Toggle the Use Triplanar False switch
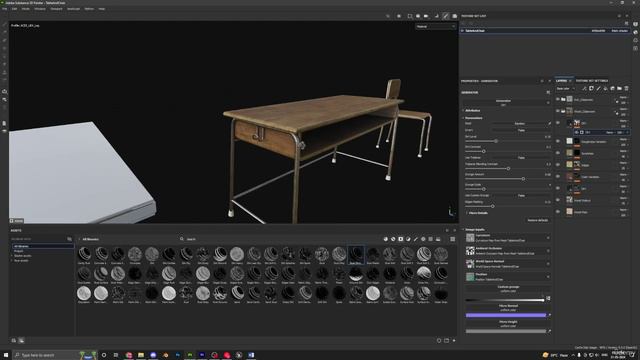The width and height of the screenshot is (640, 360). (x=521, y=158)
